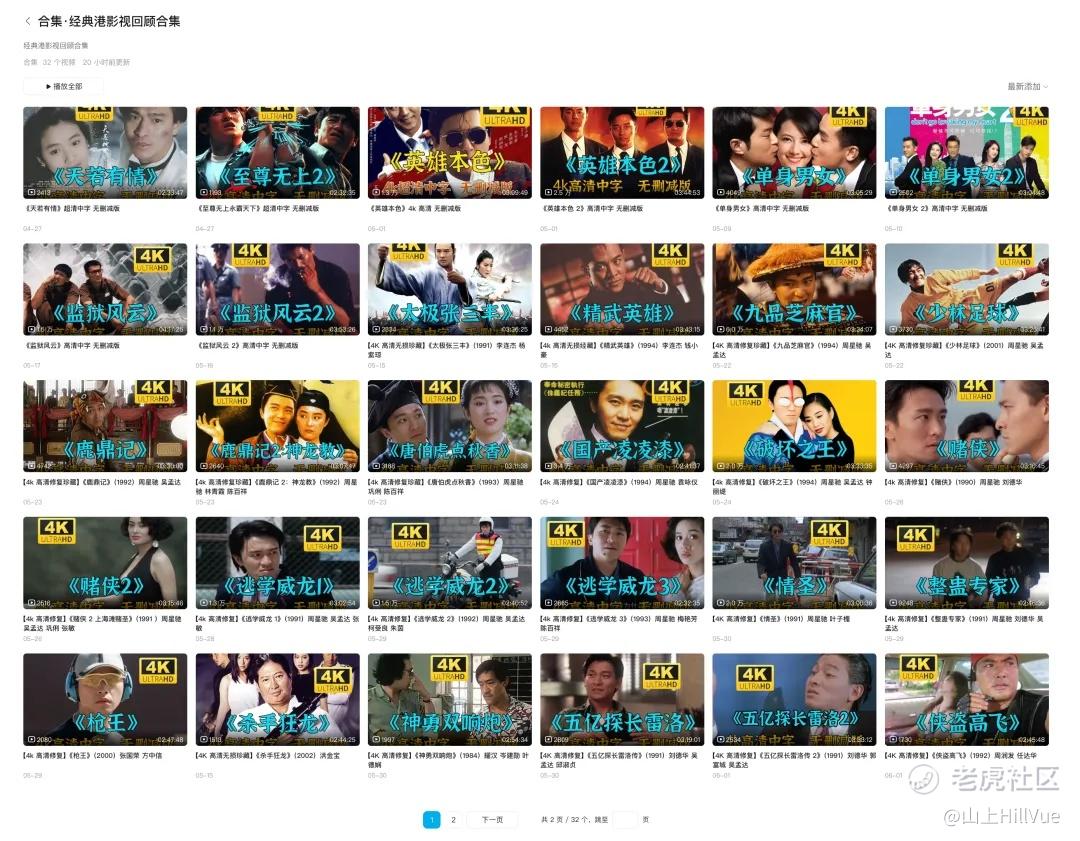Select pagination page 1
This screenshot has width=1080, height=841.
[431, 820]
